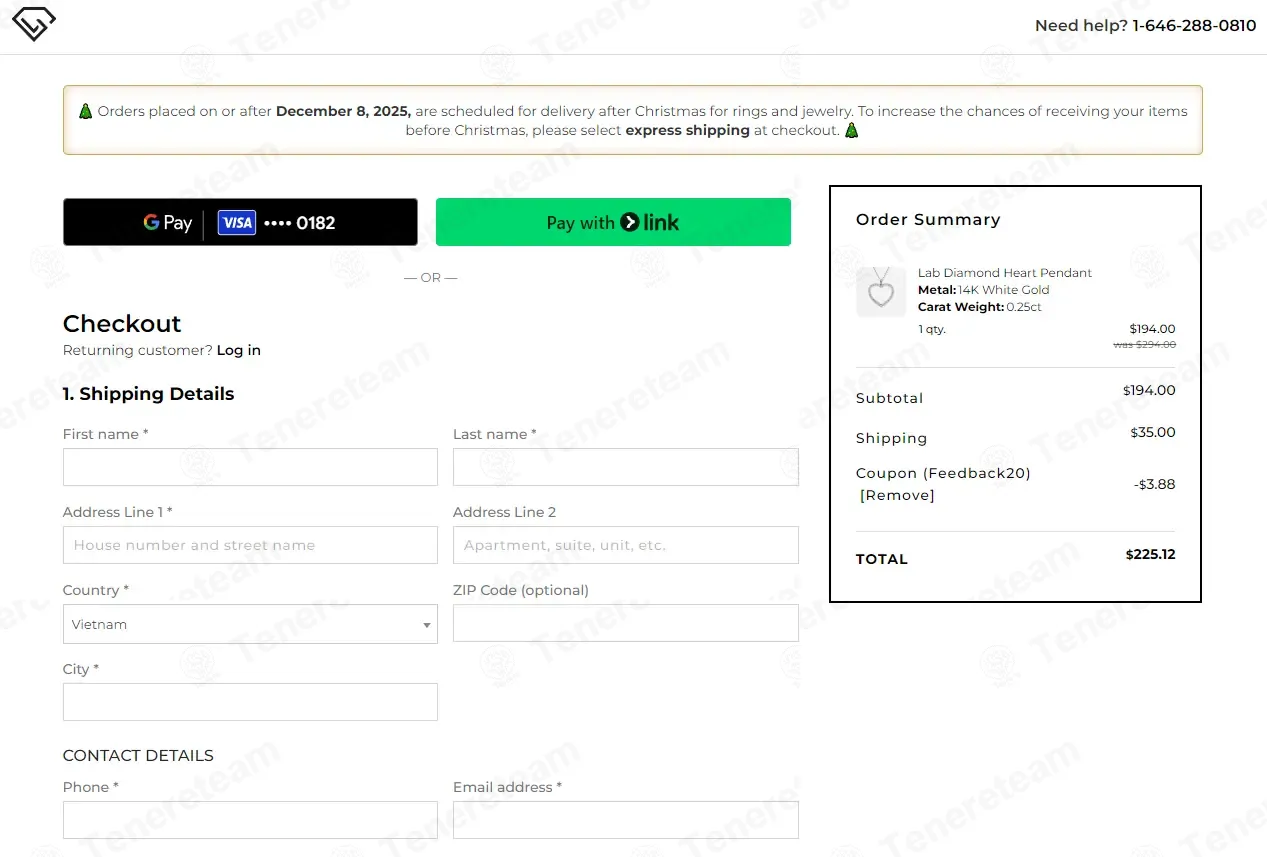Focus the Last name field
Image resolution: width=1267 pixels, height=857 pixels.
pos(626,467)
